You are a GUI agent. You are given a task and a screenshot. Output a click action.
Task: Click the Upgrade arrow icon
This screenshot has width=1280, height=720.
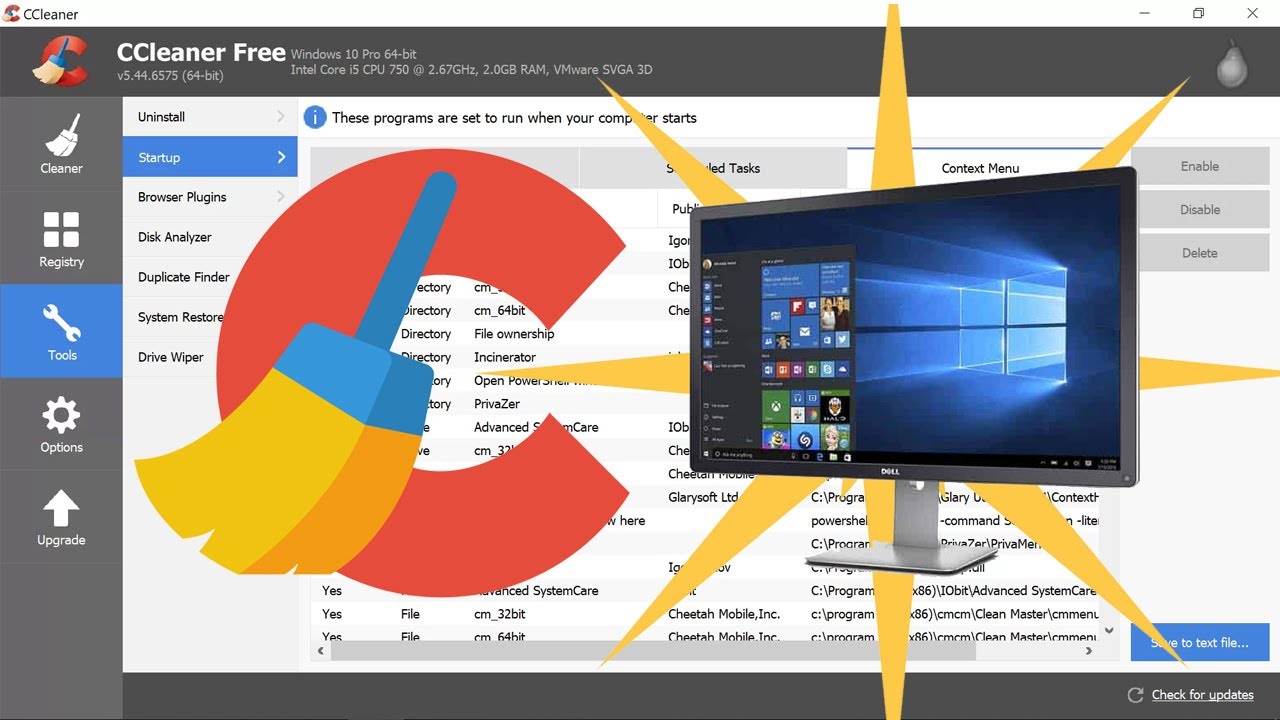[61, 508]
